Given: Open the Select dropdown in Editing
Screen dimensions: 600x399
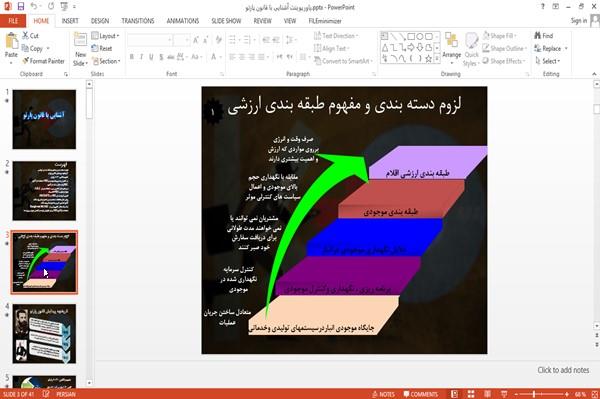Looking at the screenshot, I should [x=548, y=61].
